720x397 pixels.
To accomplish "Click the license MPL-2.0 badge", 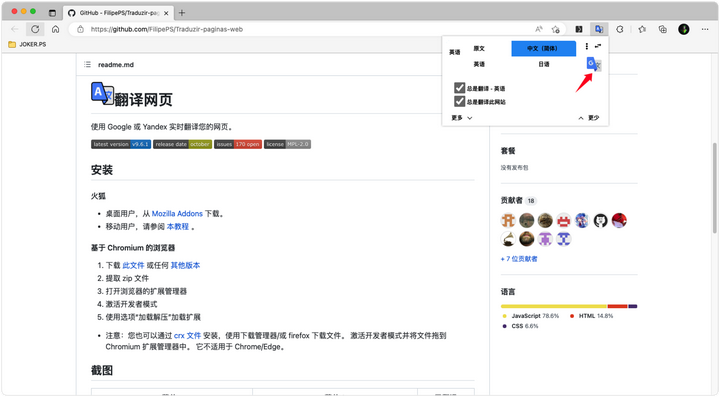I will pos(287,144).
